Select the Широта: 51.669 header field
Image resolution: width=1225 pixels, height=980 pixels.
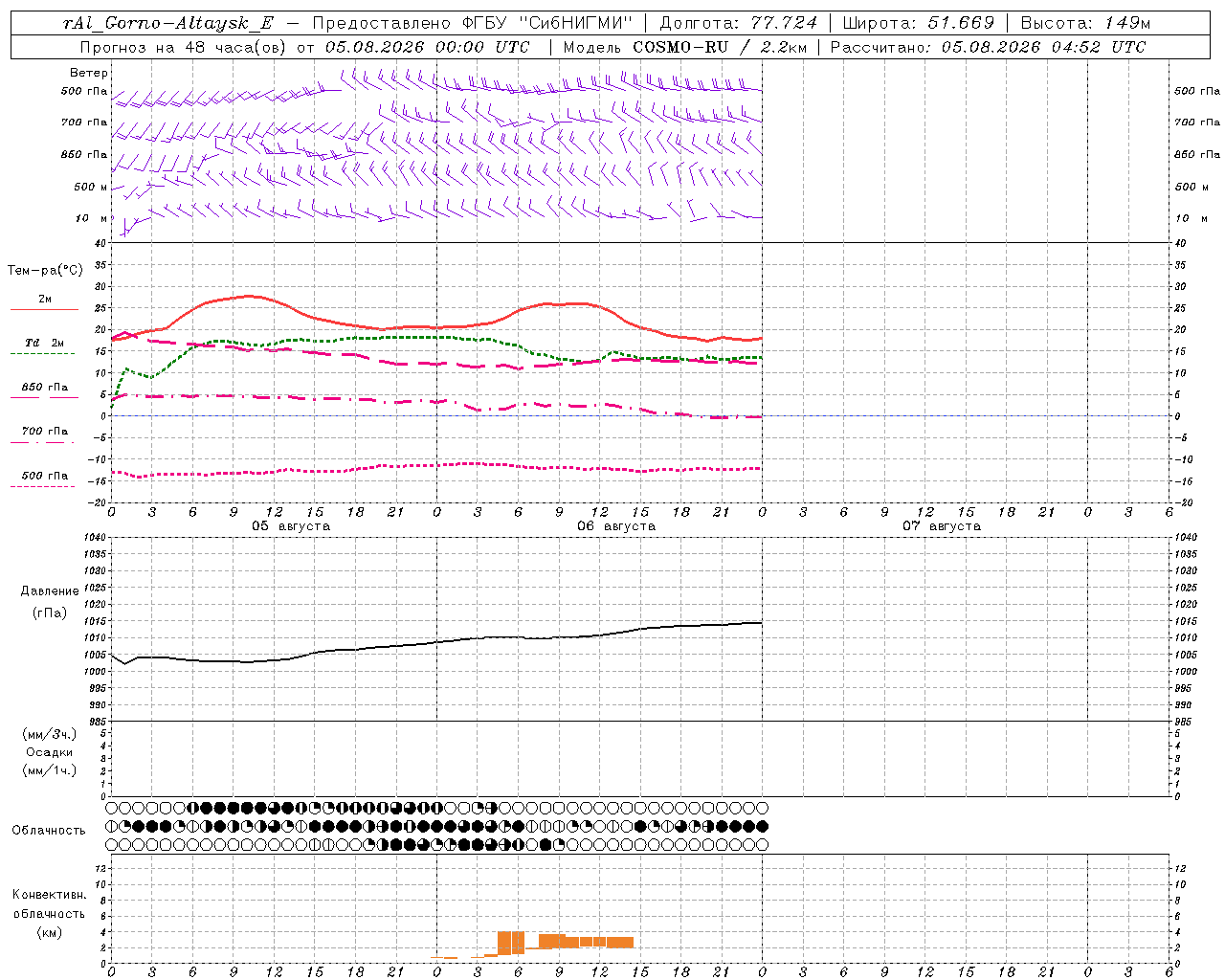point(918,22)
